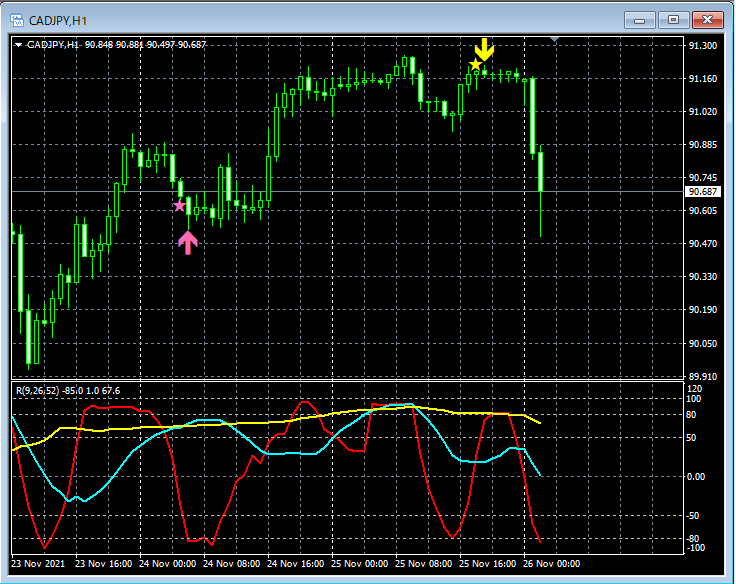Click the 91.300 price scale label
Image resolution: width=736 pixels, height=584 pixels.
[703, 46]
